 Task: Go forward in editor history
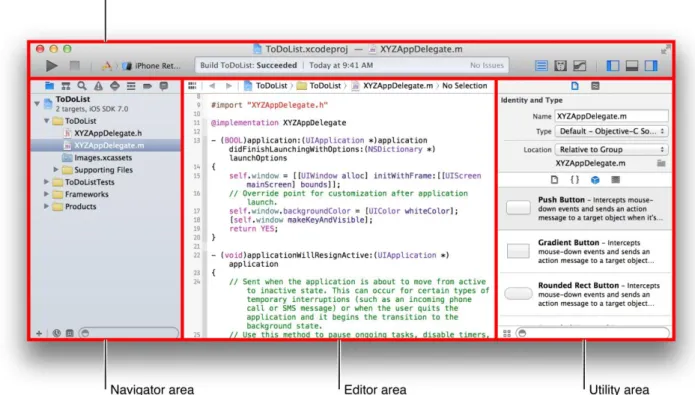(x=229, y=86)
